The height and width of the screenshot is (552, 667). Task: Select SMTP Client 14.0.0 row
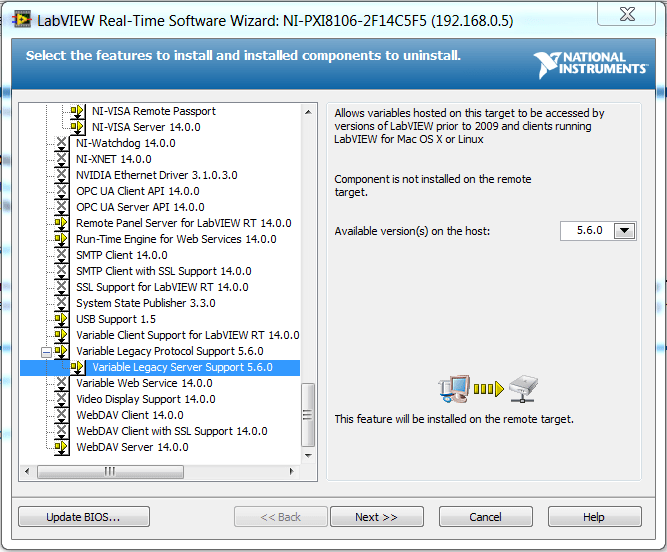tap(122, 255)
